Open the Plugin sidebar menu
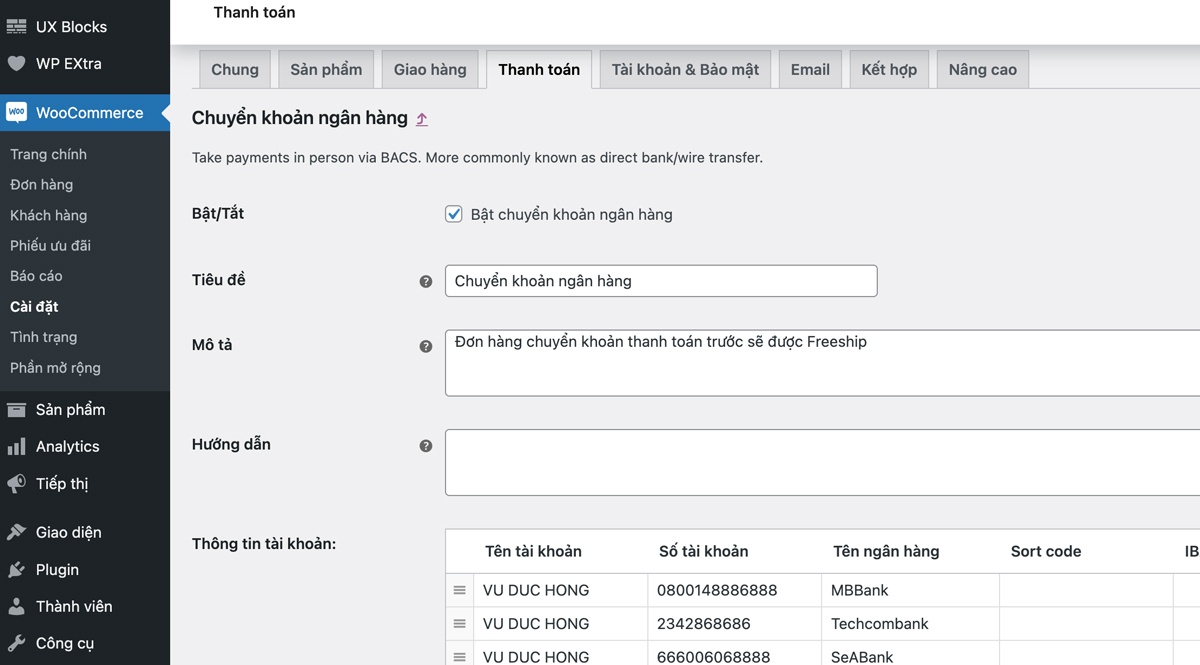This screenshot has height=665, width=1200. [57, 570]
